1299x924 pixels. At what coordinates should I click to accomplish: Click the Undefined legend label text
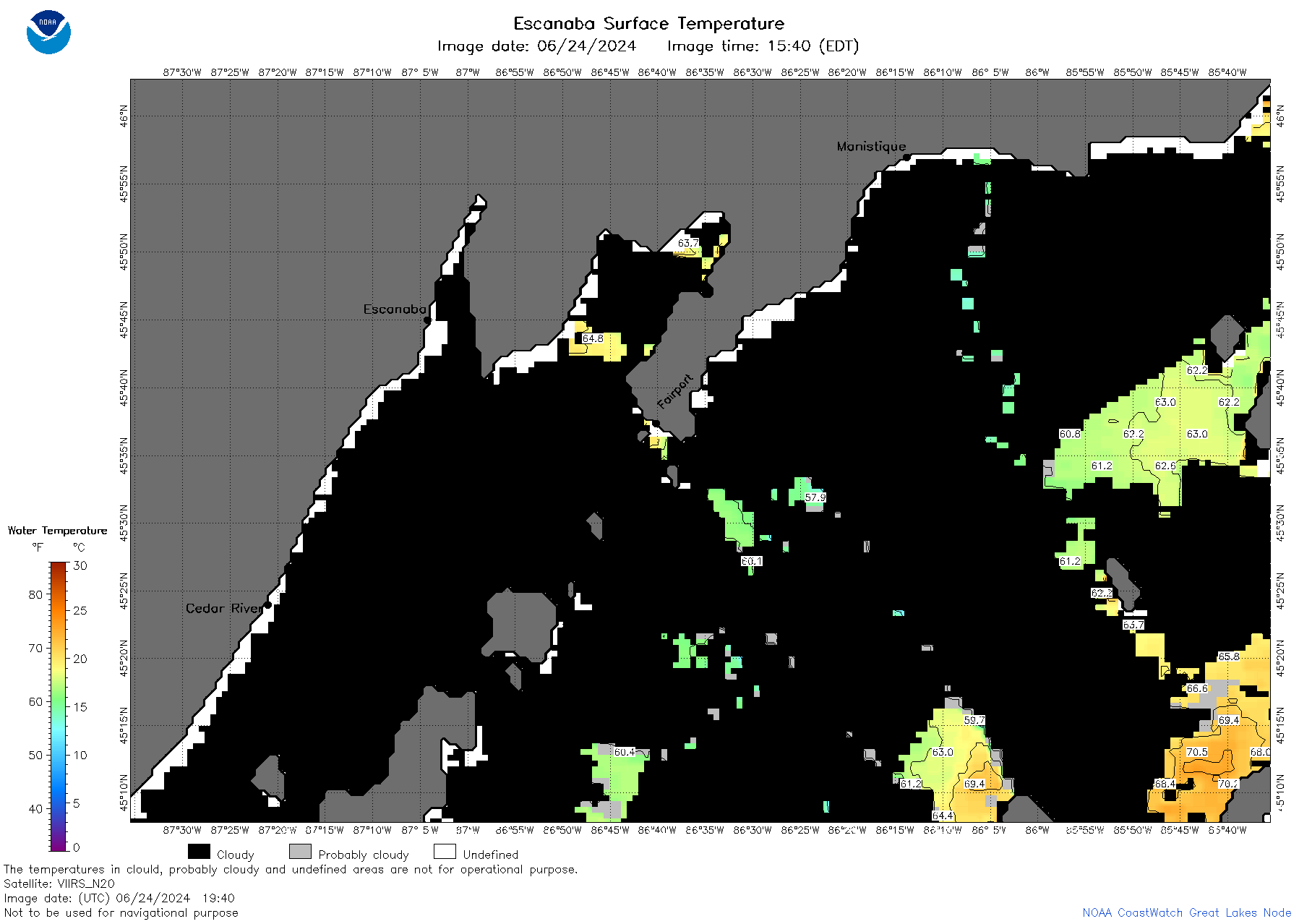pyautogui.click(x=491, y=855)
